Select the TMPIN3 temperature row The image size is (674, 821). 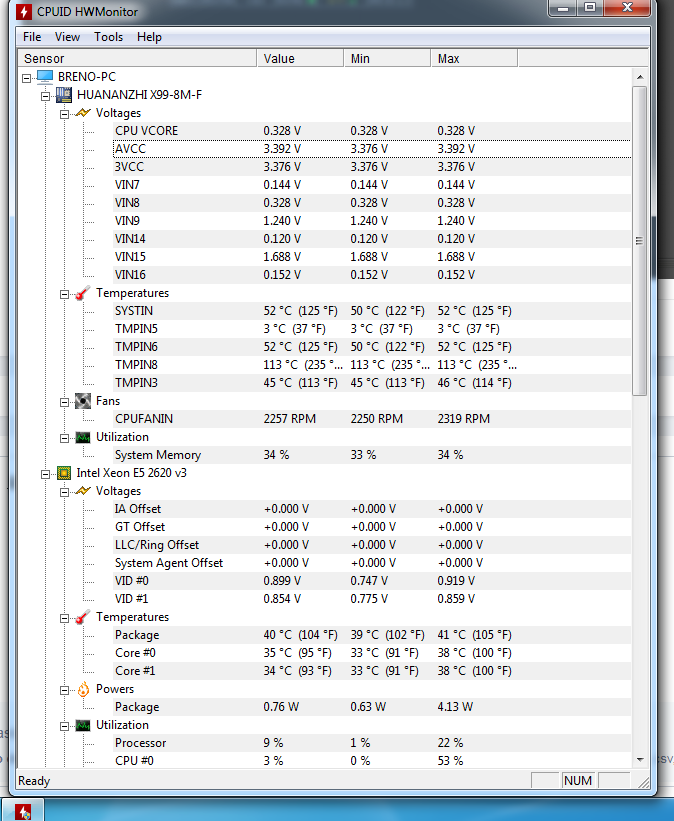pyautogui.click(x=372, y=383)
